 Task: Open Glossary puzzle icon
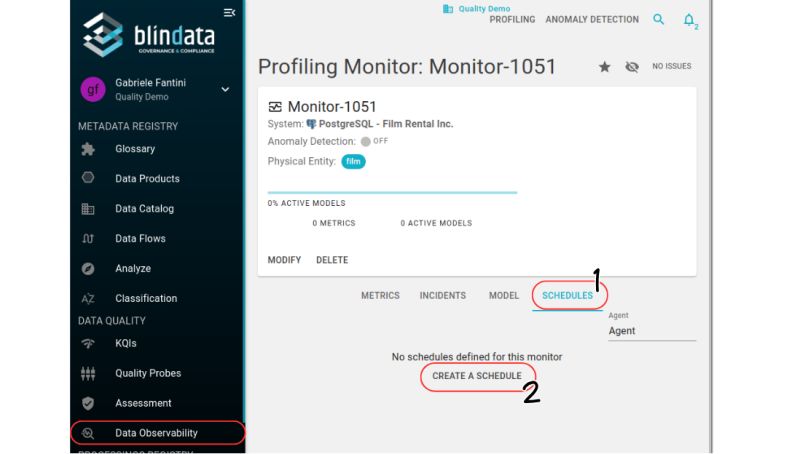tap(88, 149)
